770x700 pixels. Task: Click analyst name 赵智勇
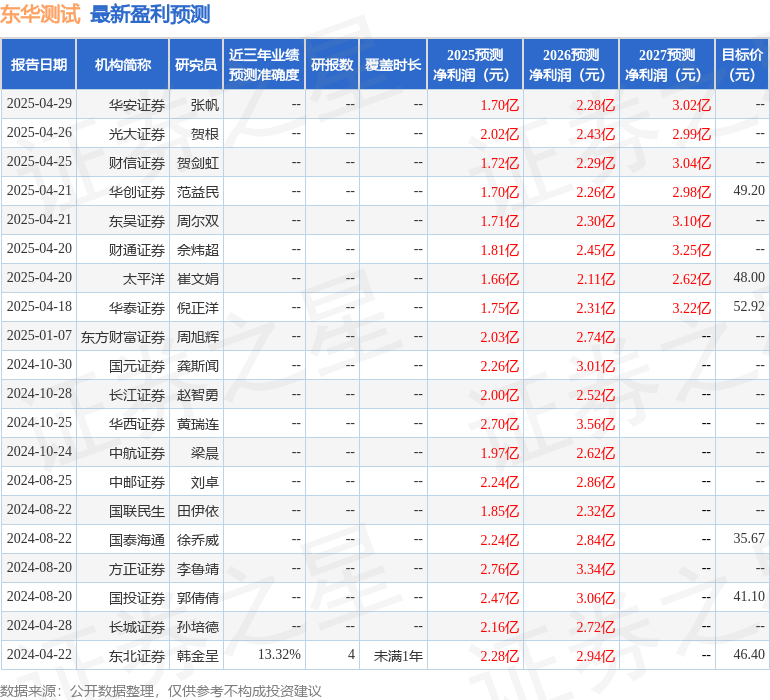point(198,394)
